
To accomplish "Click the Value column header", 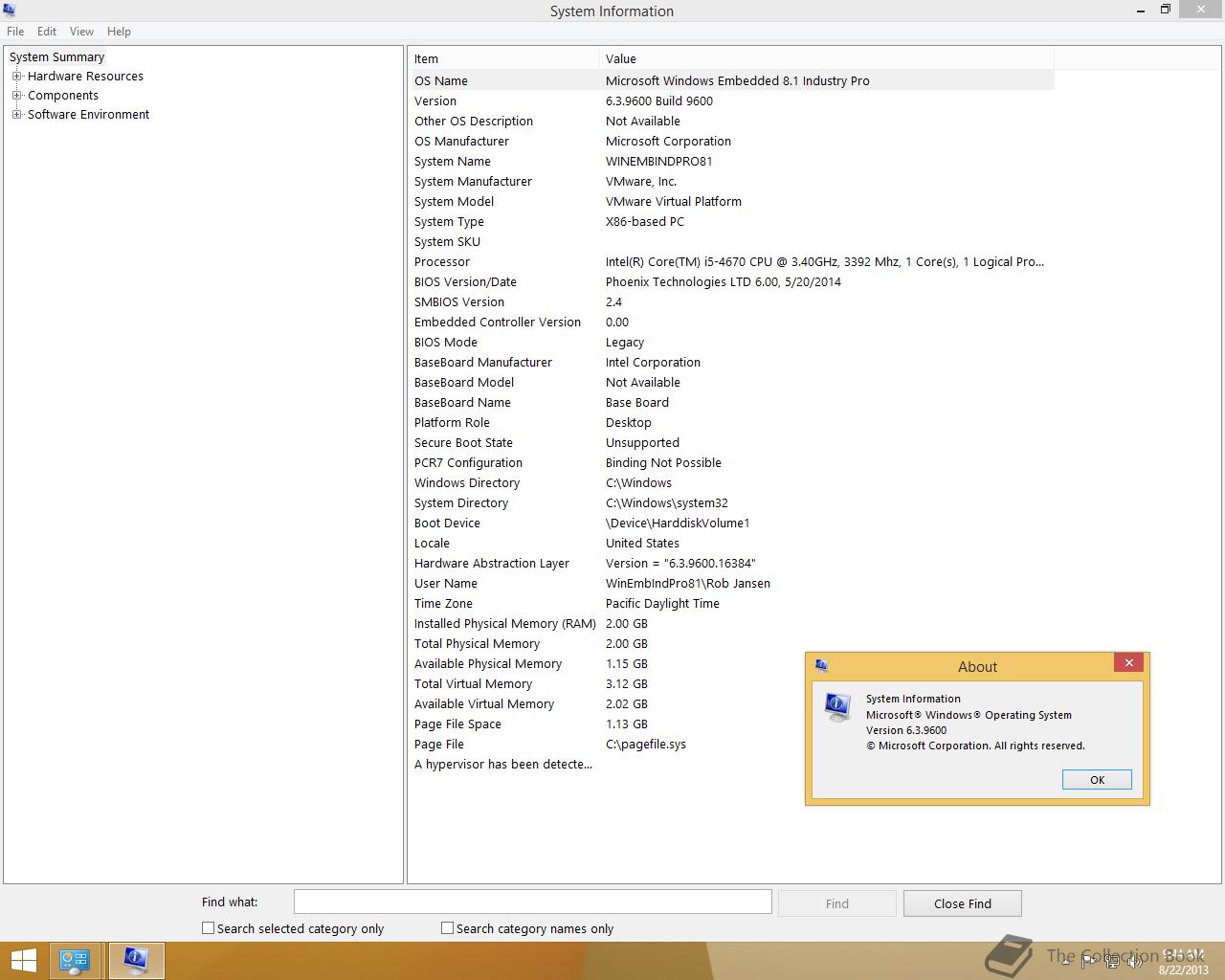I will coord(827,58).
